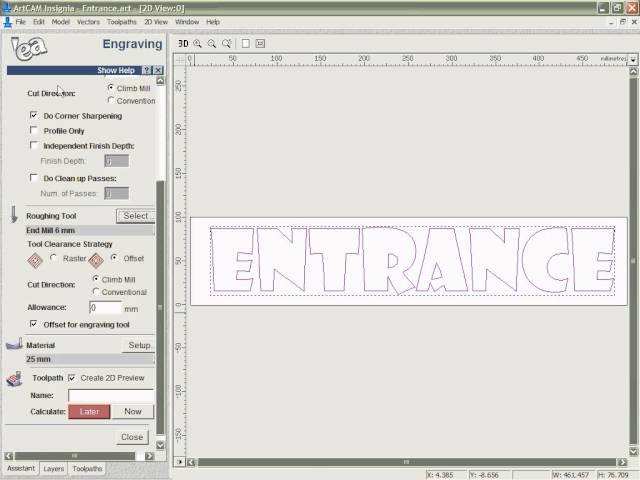Click the 'End Mill 6 mm' tool label
640x480 pixels.
pos(51,231)
